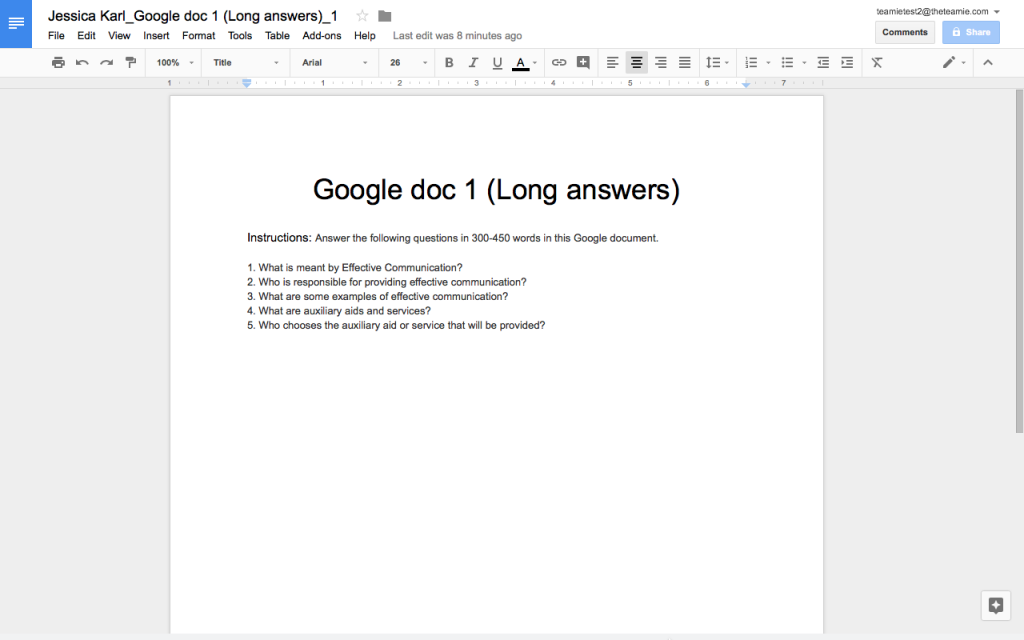Click the Share button

pos(970,32)
